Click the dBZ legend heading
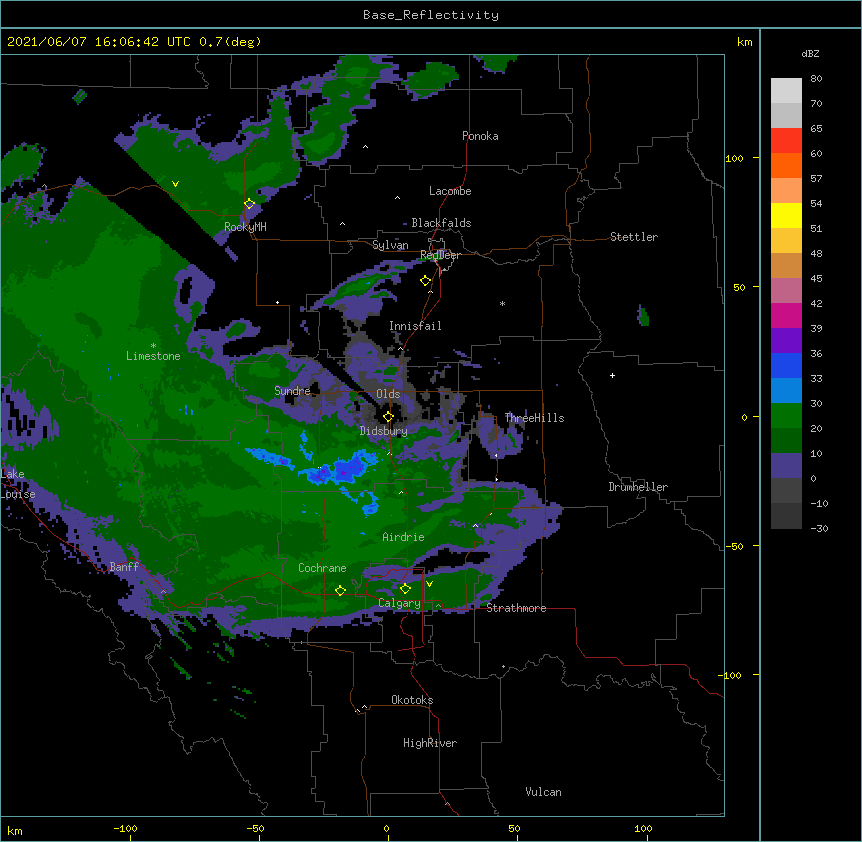The image size is (862, 842). [x=810, y=53]
